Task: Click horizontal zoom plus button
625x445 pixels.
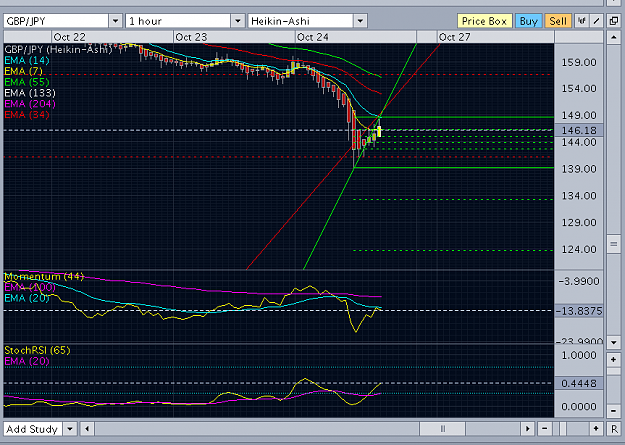Action: coord(596,429)
